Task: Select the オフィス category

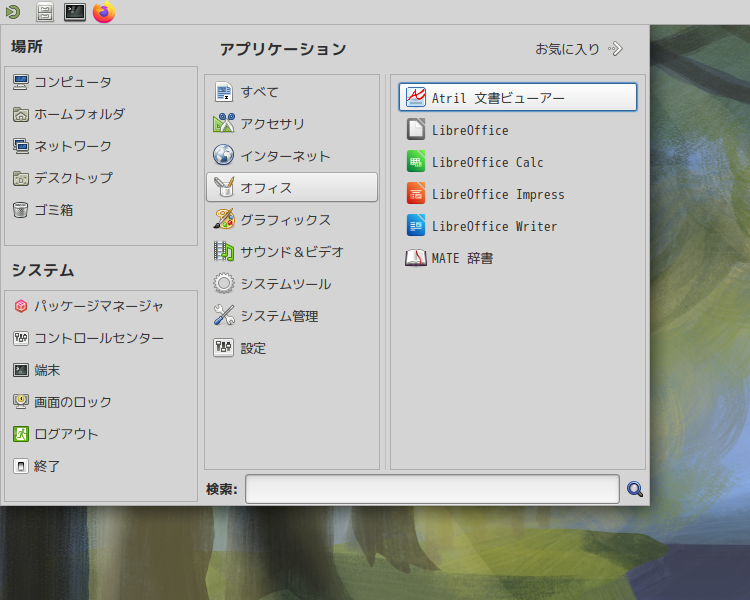Action: 292,187
